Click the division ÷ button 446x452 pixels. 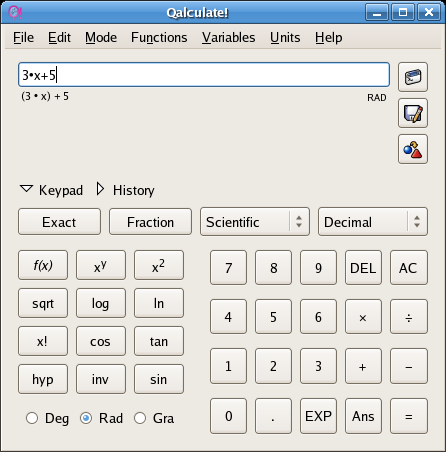pos(409,317)
